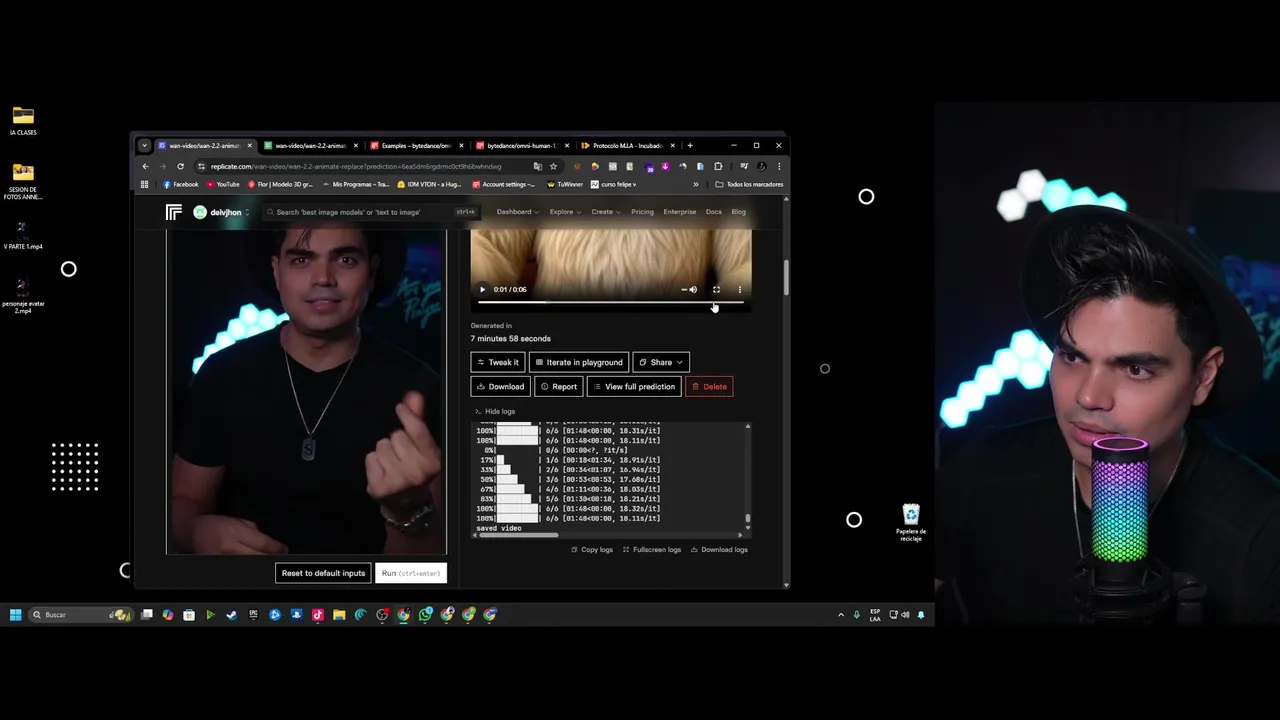Open File Explorer from taskbar
This screenshot has width=1280, height=720.
(x=339, y=615)
